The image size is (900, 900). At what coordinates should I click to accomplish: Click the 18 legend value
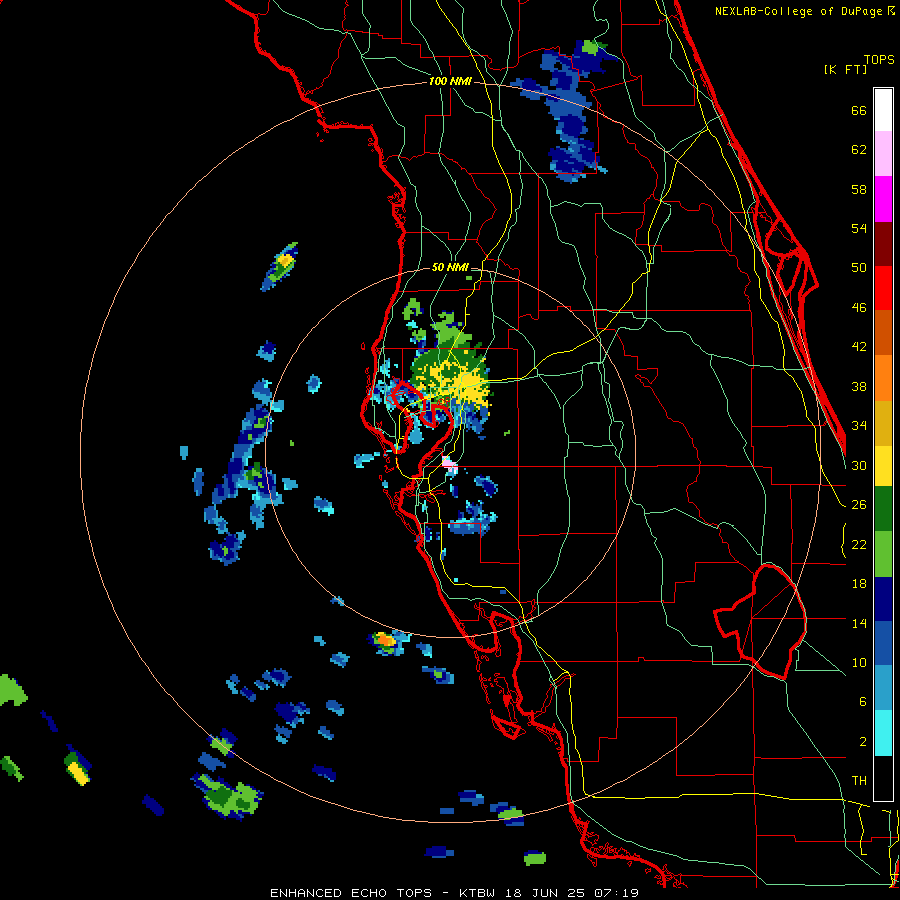click(859, 584)
